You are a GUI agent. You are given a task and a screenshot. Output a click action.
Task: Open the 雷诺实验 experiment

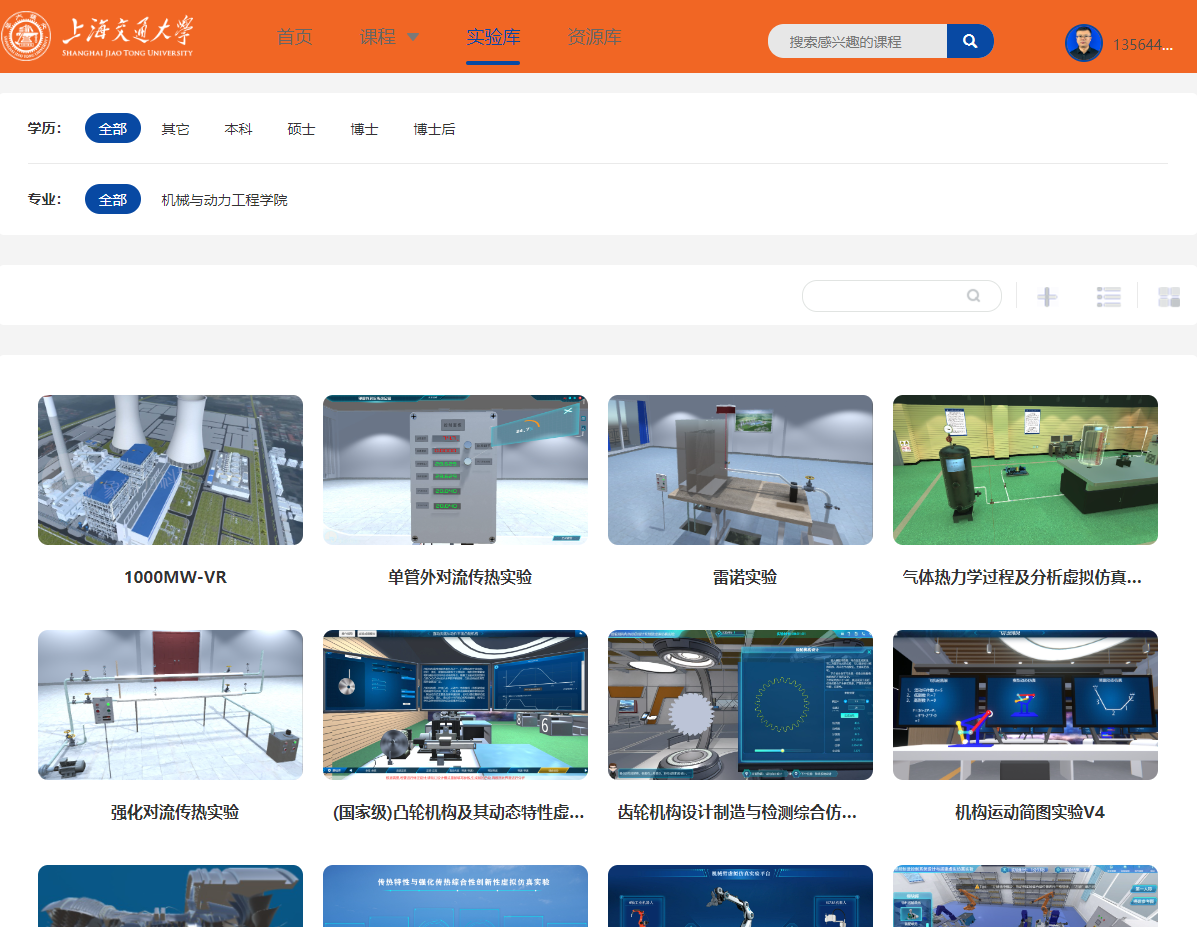(x=740, y=470)
